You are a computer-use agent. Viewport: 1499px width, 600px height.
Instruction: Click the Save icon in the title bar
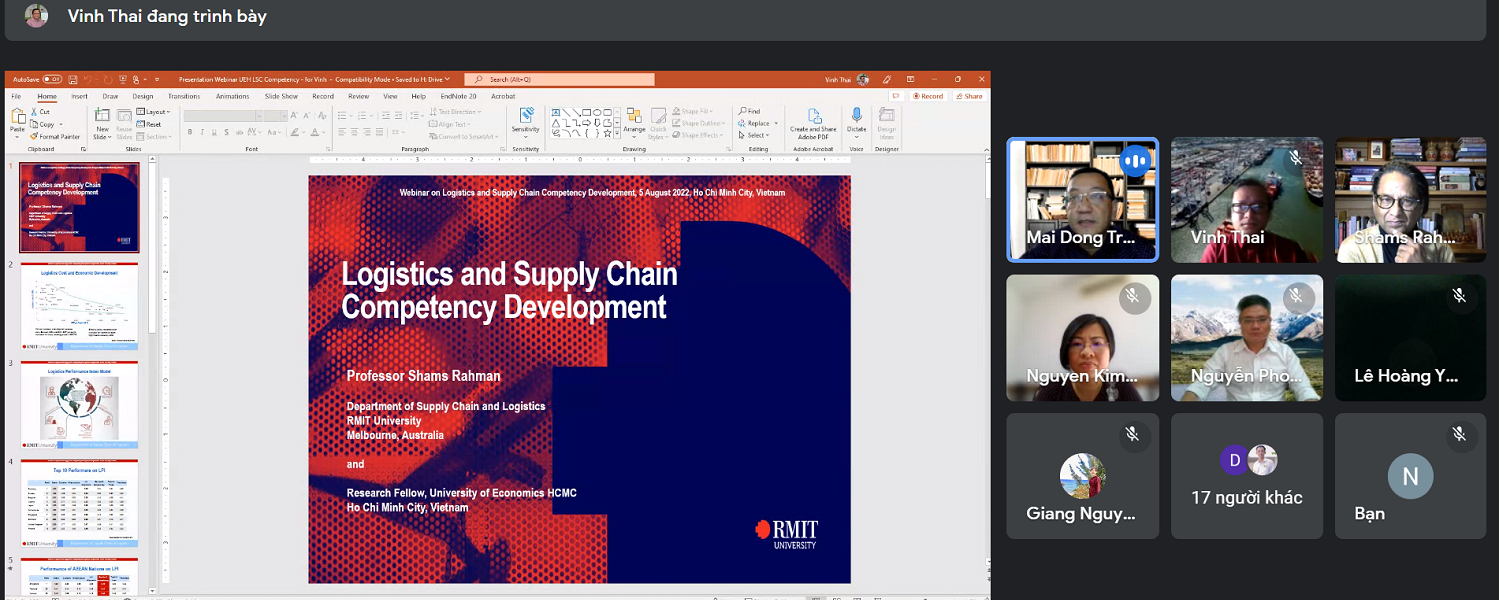click(72, 79)
